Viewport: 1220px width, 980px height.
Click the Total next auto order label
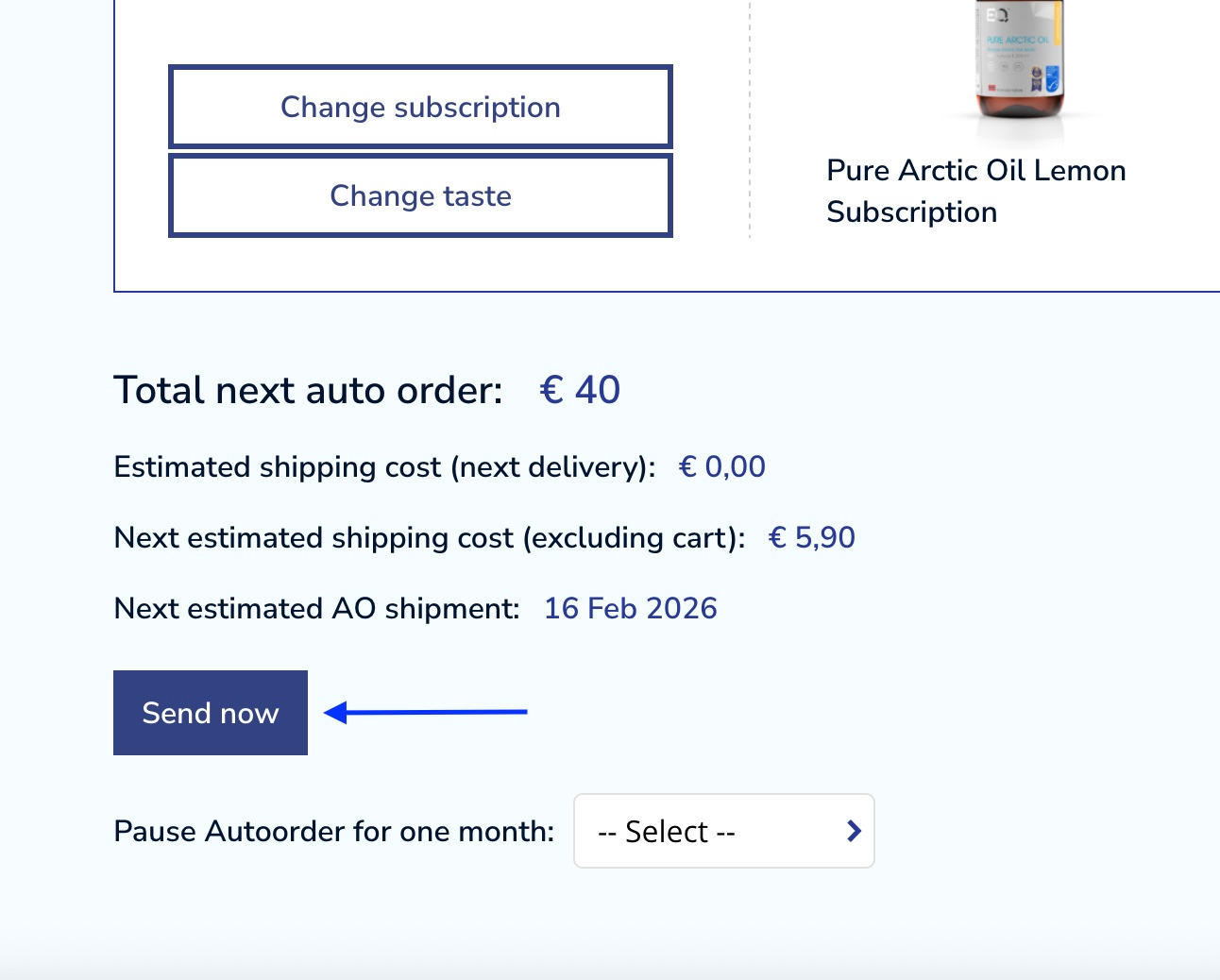pyautogui.click(x=308, y=390)
